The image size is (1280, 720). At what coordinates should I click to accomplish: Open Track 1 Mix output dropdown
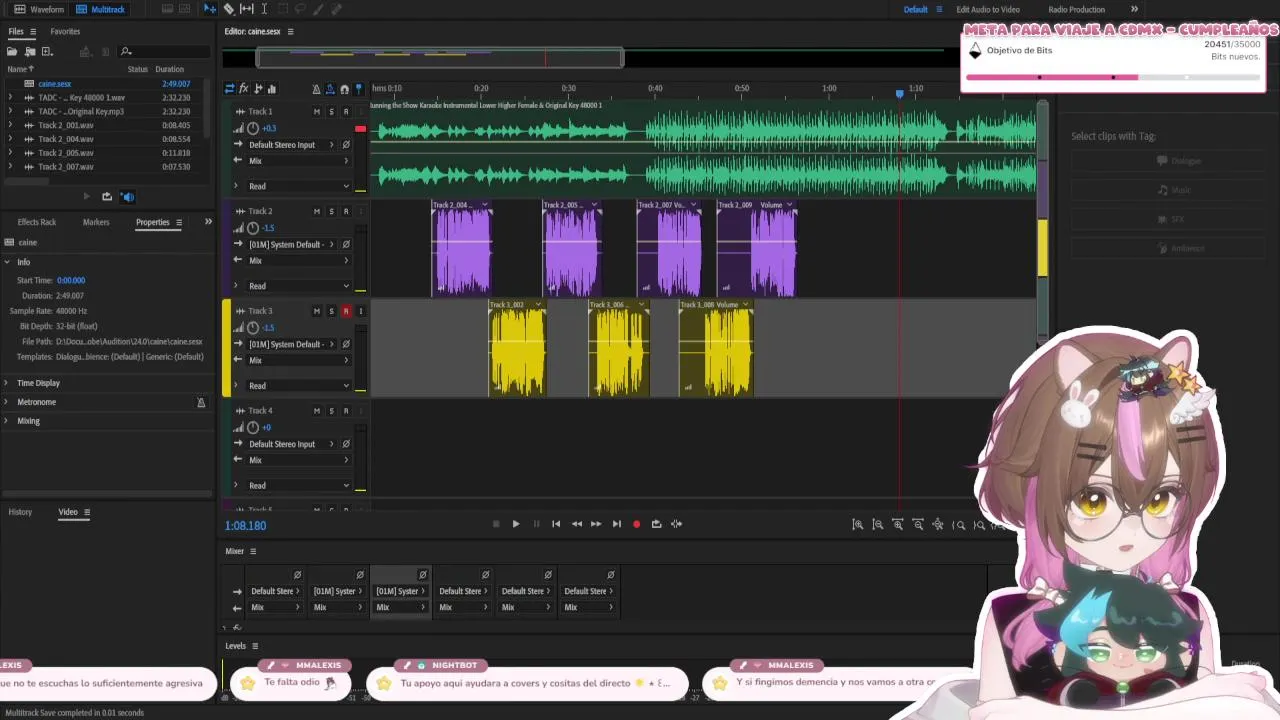[298, 161]
